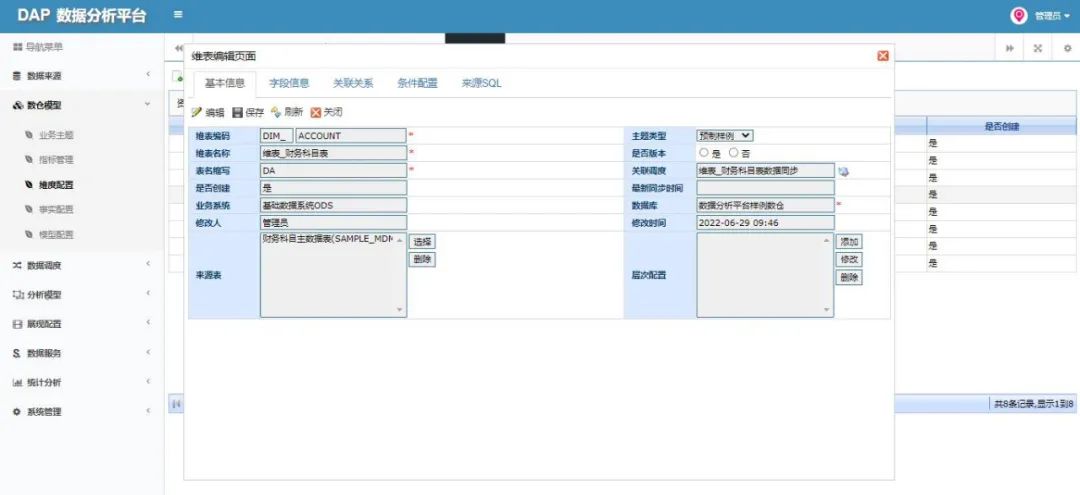Click the 数据库 input field
Image resolution: width=1080 pixels, height=495 pixels.
click(765, 205)
